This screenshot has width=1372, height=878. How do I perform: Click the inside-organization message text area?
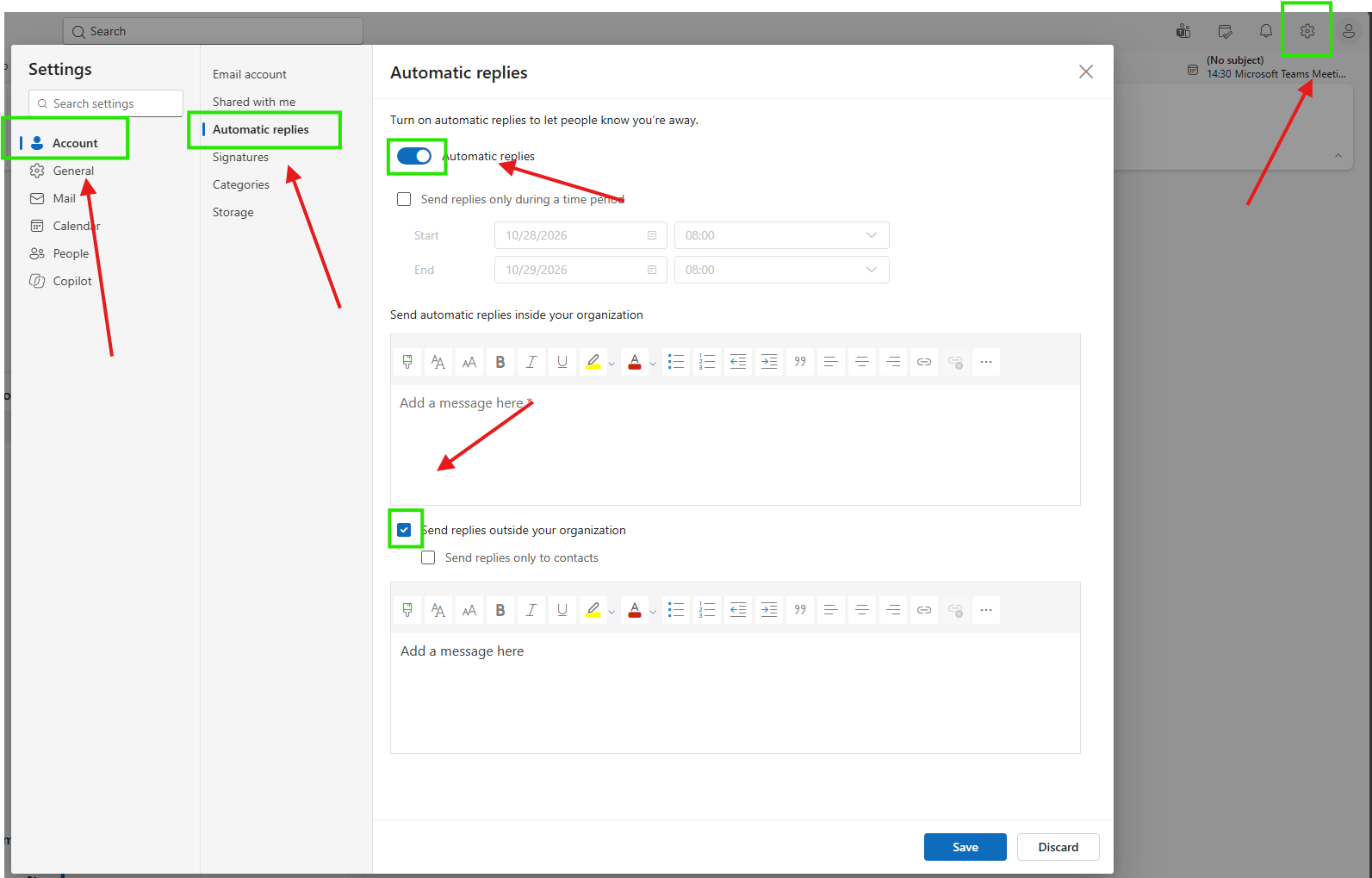(x=736, y=444)
